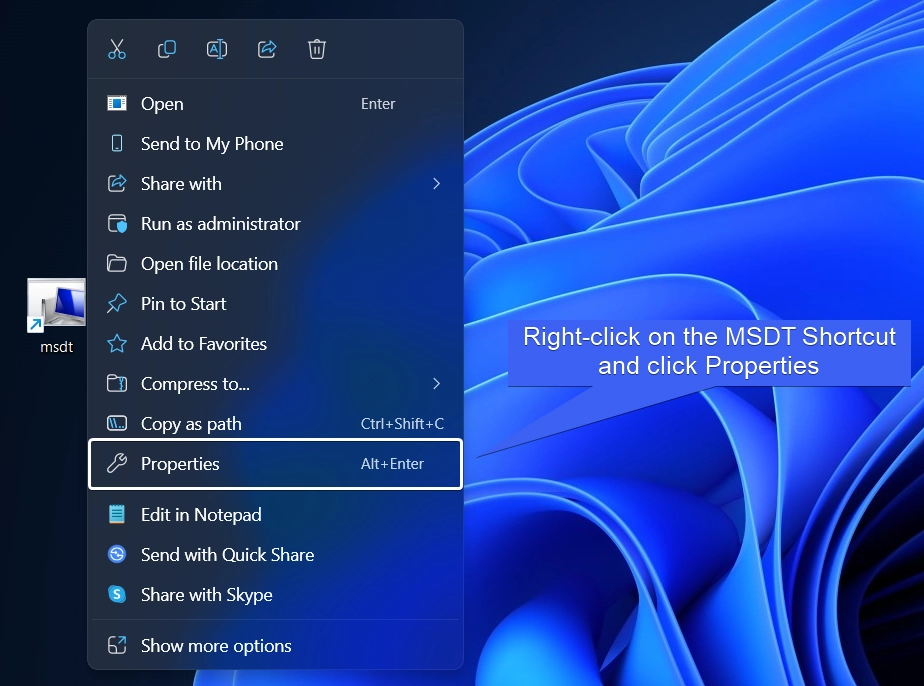Select Send with Quick Share
924x686 pixels.
275,555
